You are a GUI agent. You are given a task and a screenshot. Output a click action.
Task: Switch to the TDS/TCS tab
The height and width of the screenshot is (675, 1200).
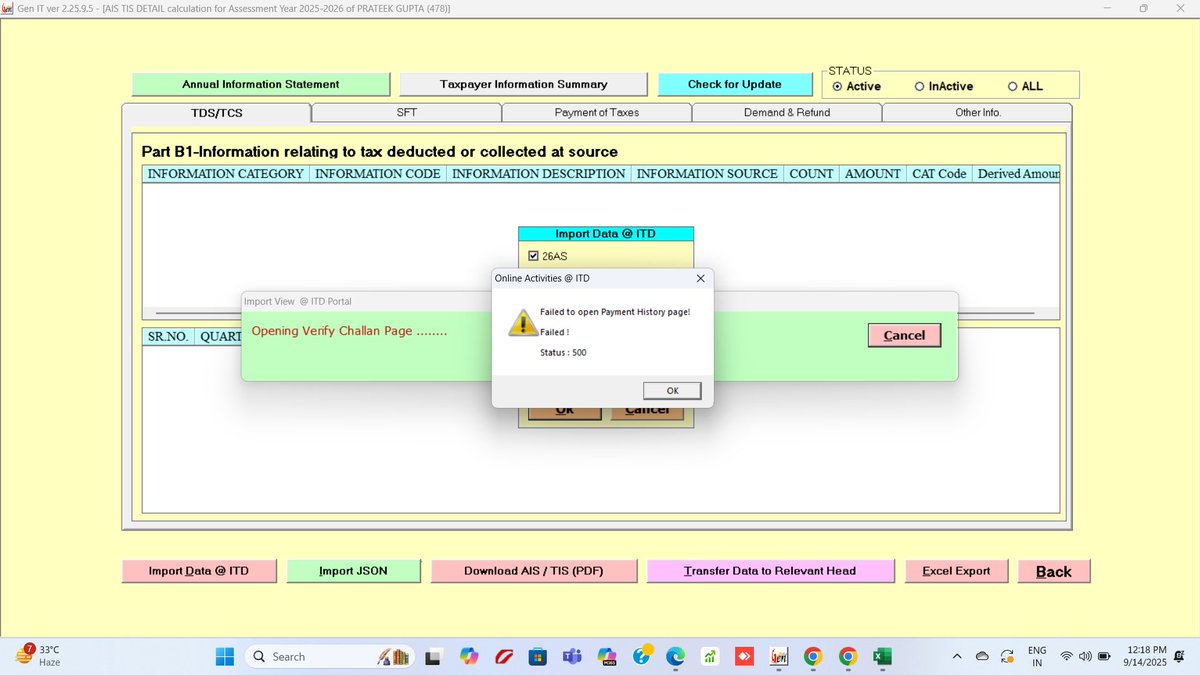pyautogui.click(x=217, y=113)
